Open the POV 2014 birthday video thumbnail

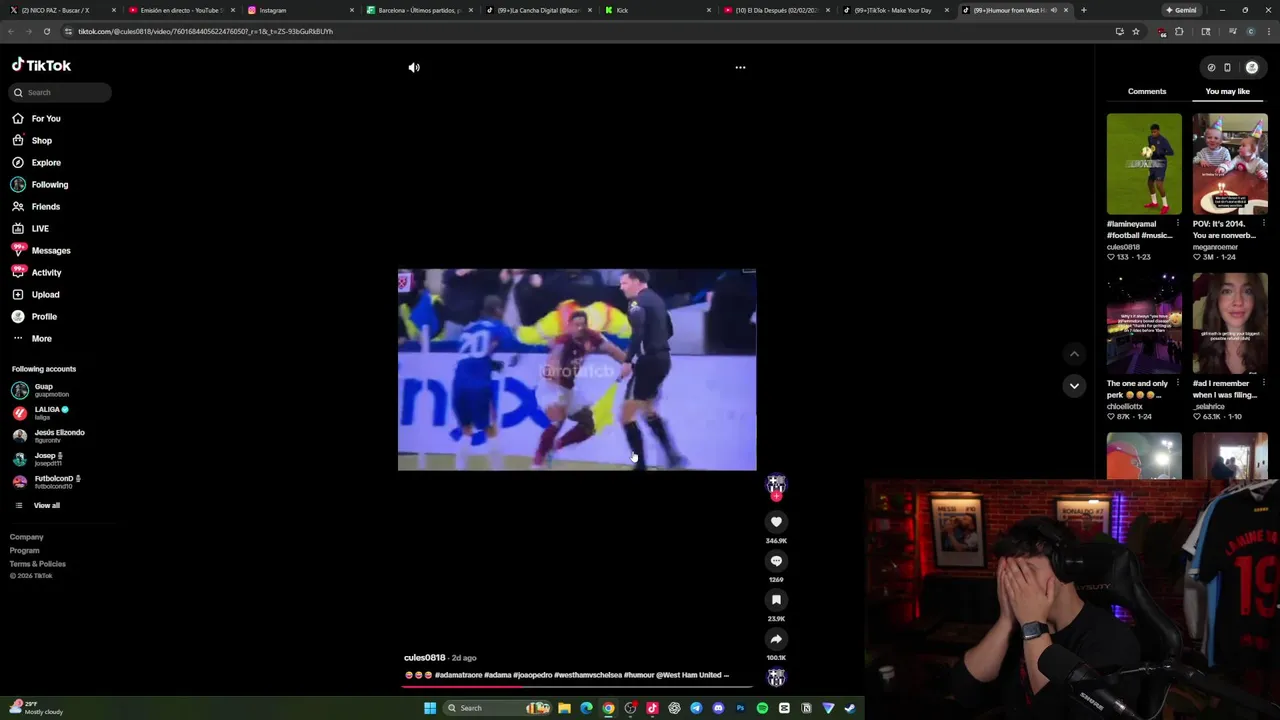click(1230, 163)
